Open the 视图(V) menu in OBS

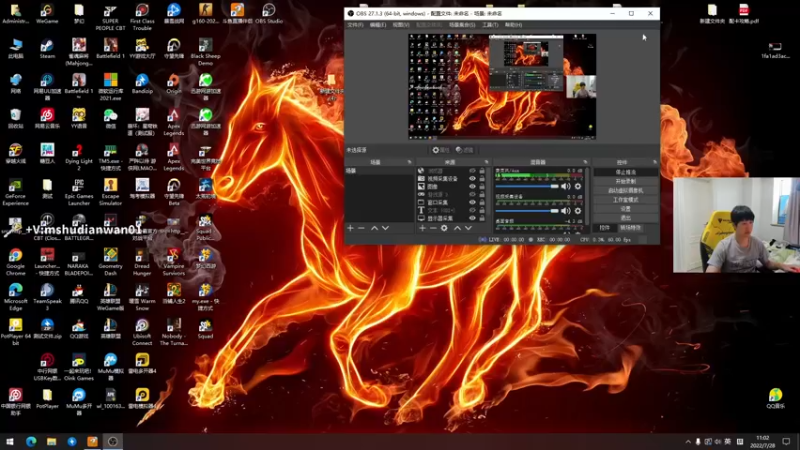(401, 24)
